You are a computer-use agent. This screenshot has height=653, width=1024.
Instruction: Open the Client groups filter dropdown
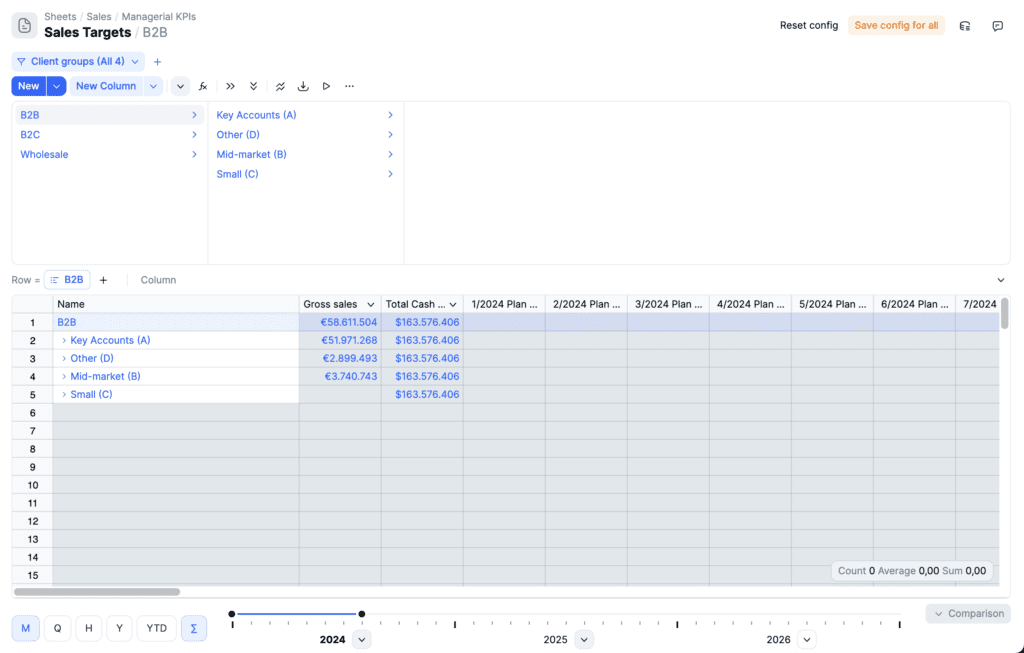78,62
